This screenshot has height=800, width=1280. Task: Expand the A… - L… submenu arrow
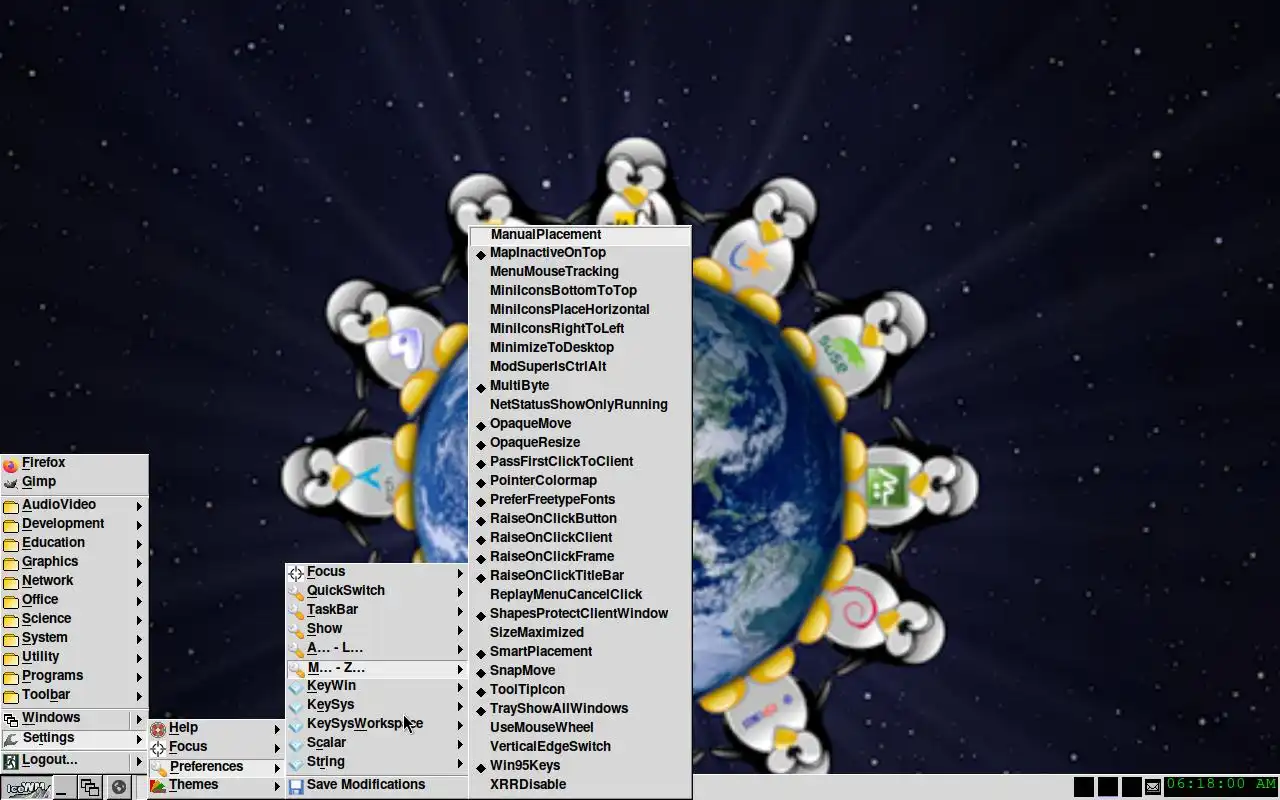(x=460, y=649)
